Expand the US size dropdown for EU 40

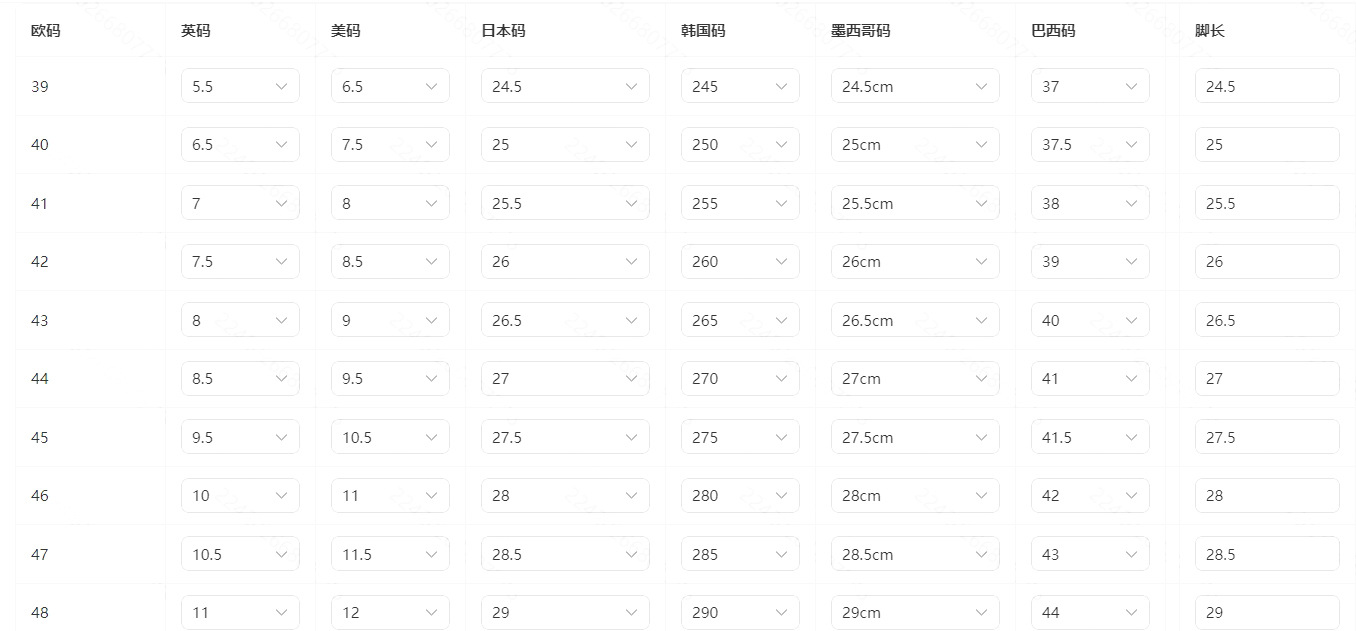tap(390, 145)
